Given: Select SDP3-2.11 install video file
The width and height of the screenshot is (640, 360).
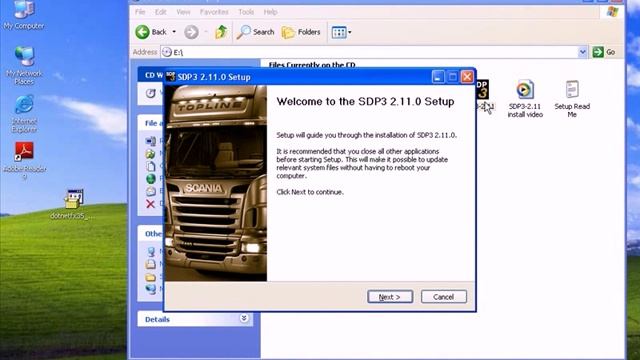Looking at the screenshot, I should click(525, 99).
